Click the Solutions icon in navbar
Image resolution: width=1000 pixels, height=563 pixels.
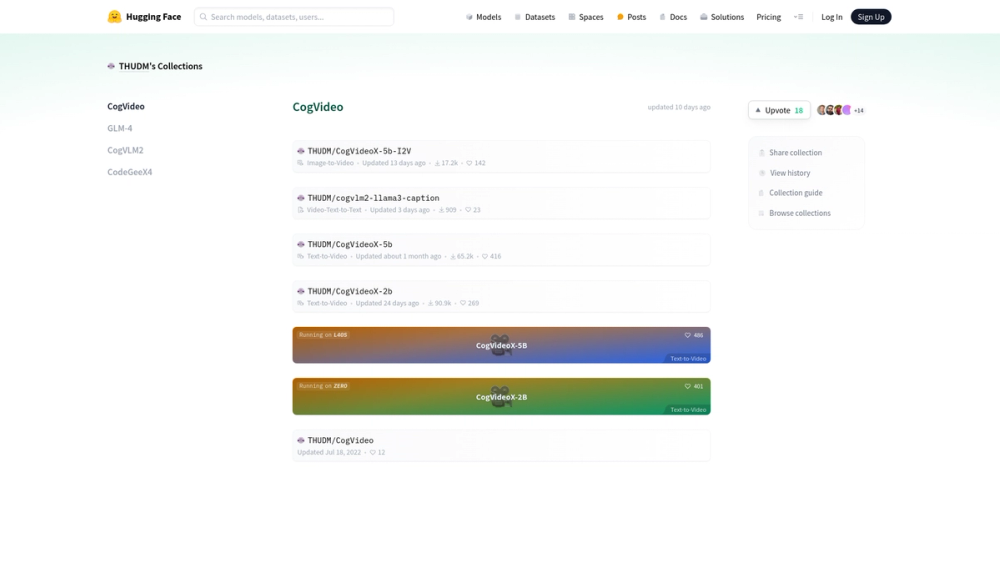703,17
